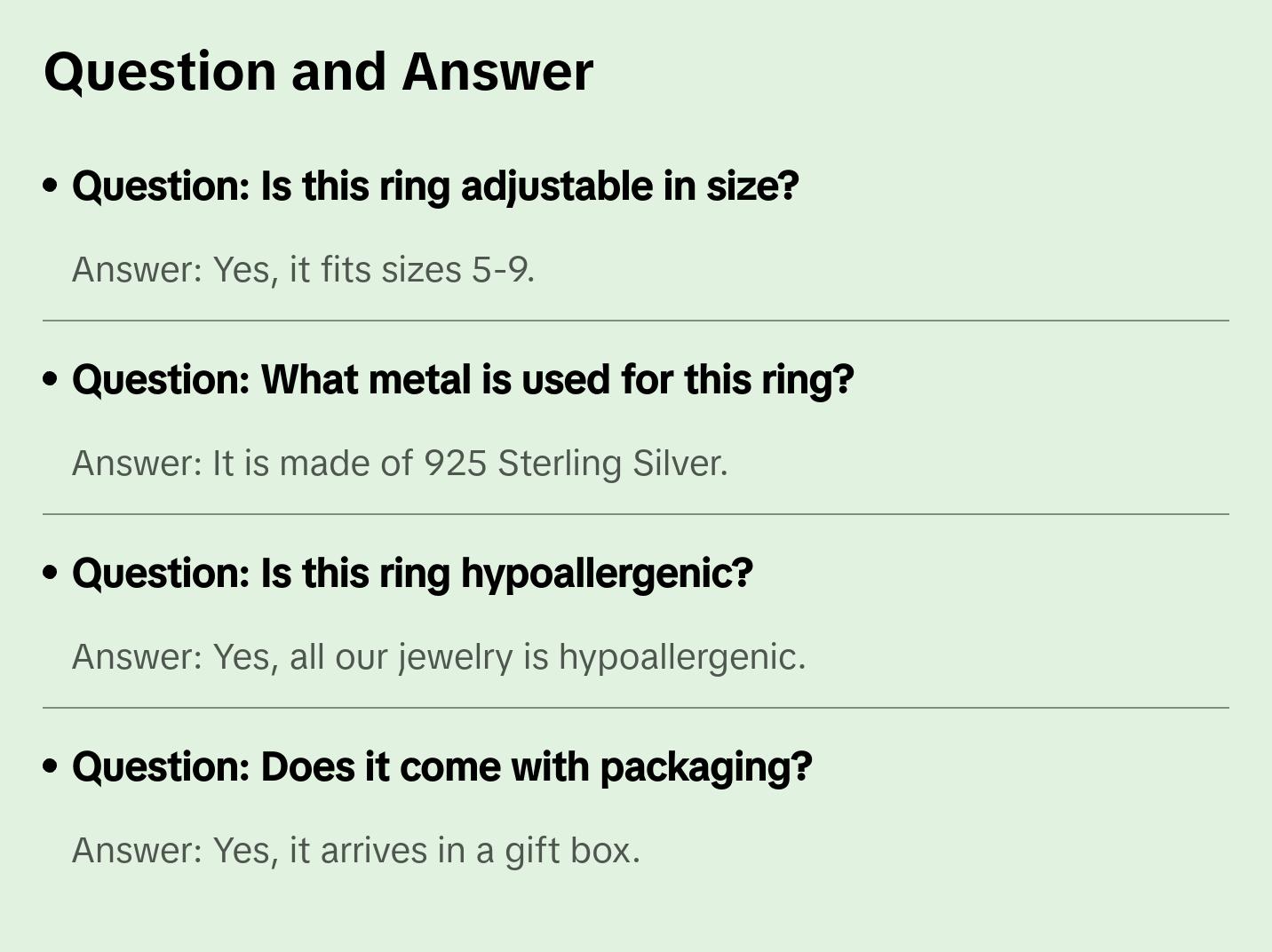Click the divider line under the Sterling Silver answer

tap(636, 514)
